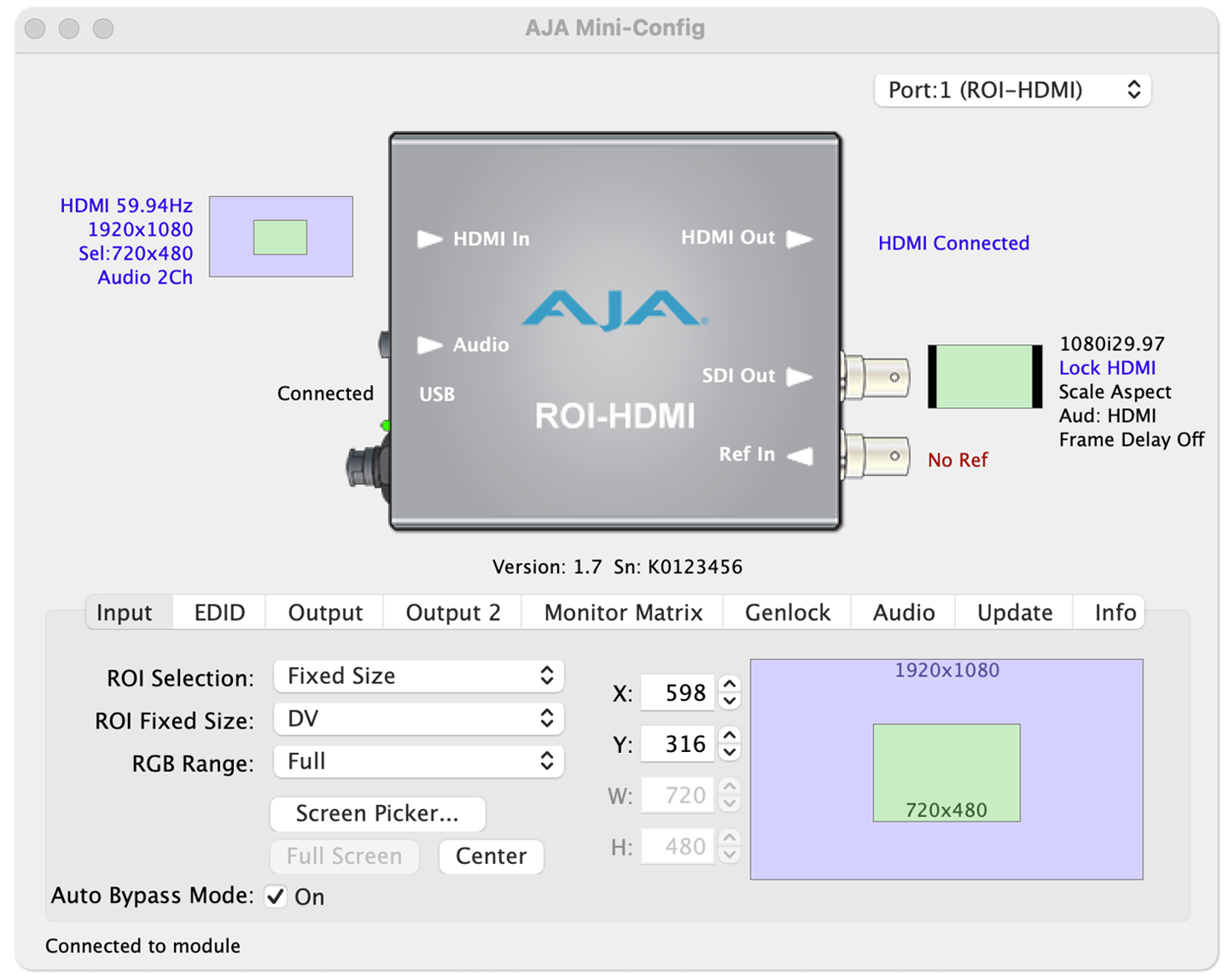
Task: Click the HDMI Out arrow icon
Action: [x=799, y=239]
